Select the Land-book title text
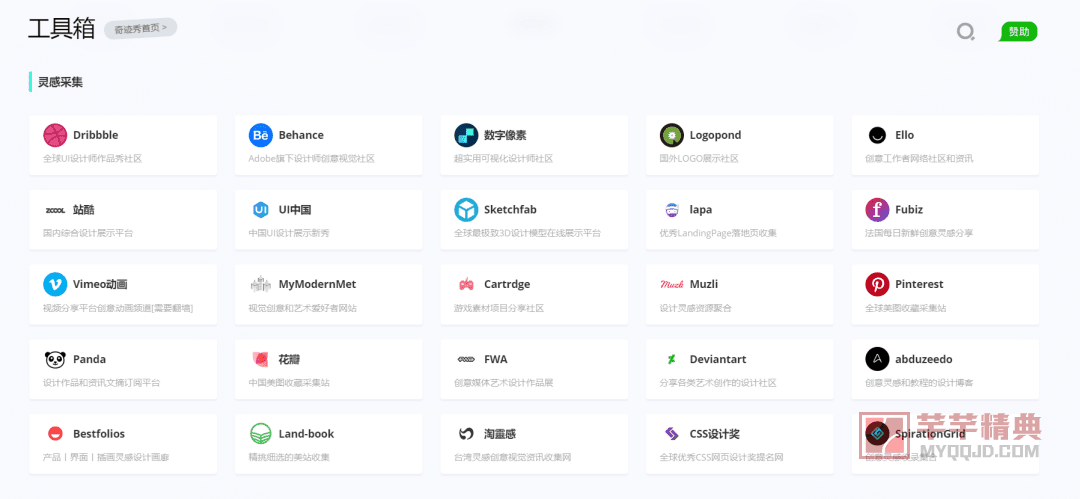The image size is (1080, 499). (x=307, y=434)
